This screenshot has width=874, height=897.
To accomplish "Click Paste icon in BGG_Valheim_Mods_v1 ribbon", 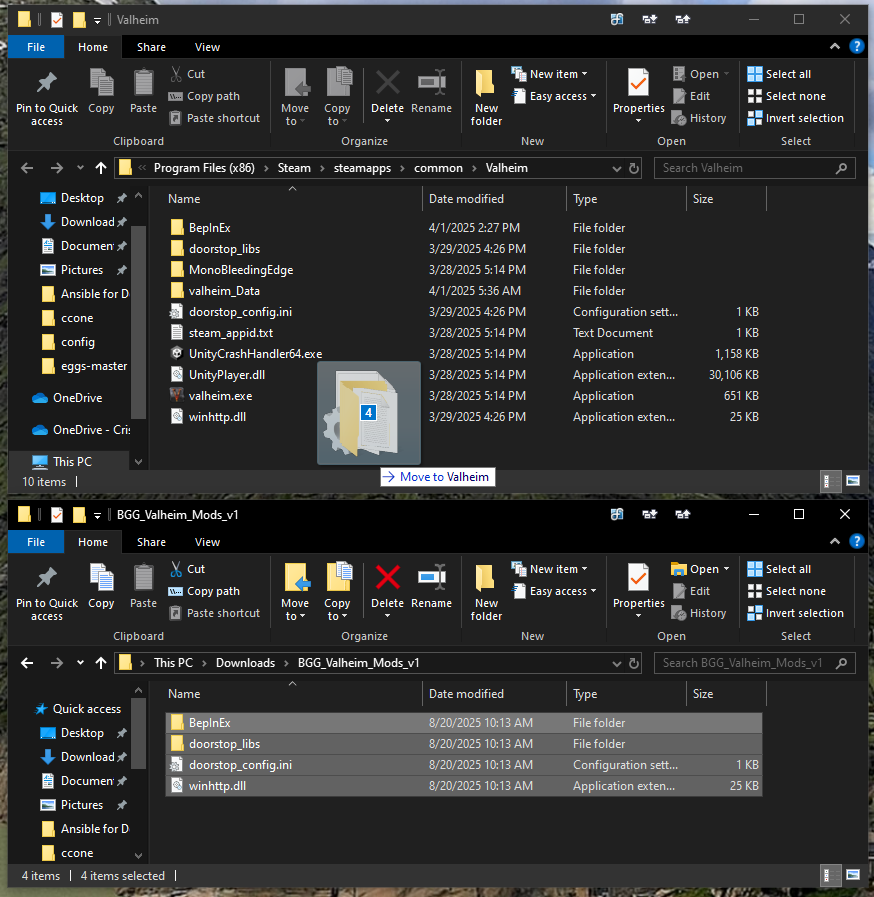I will [143, 577].
